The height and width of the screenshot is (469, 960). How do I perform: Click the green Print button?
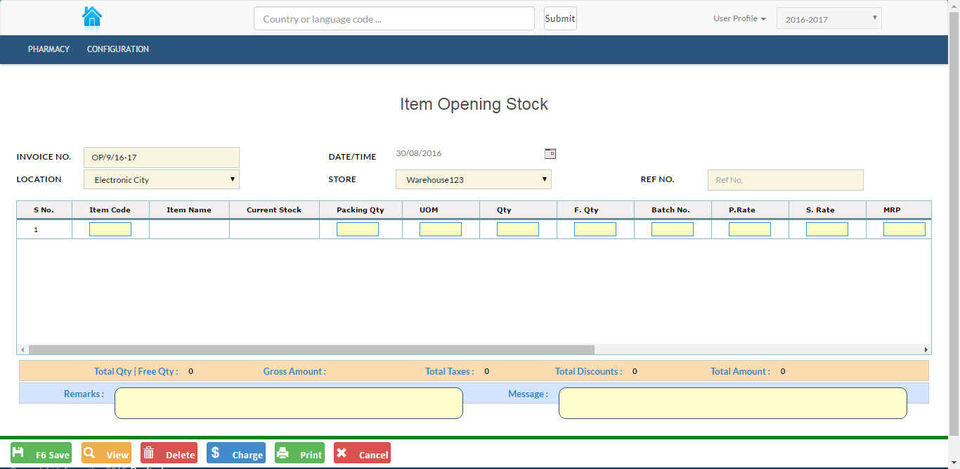299,453
